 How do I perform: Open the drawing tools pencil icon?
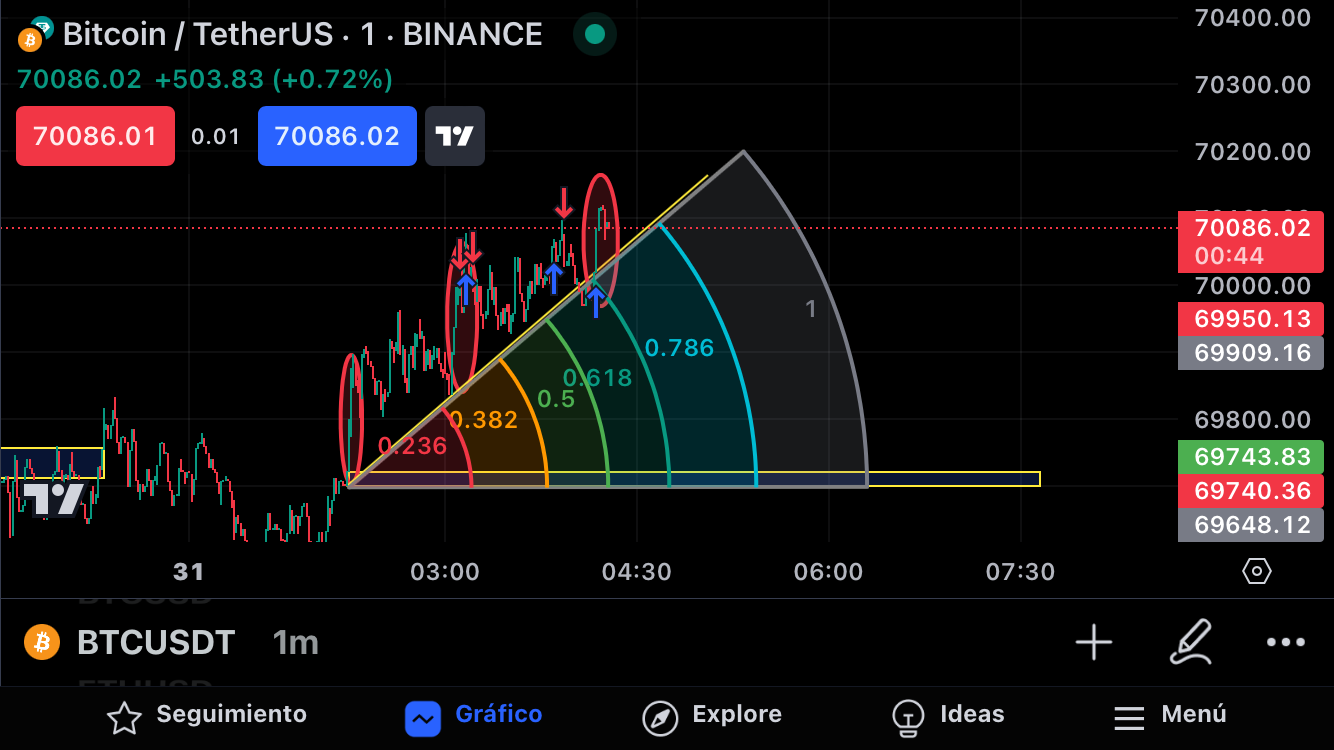pyautogui.click(x=1191, y=642)
